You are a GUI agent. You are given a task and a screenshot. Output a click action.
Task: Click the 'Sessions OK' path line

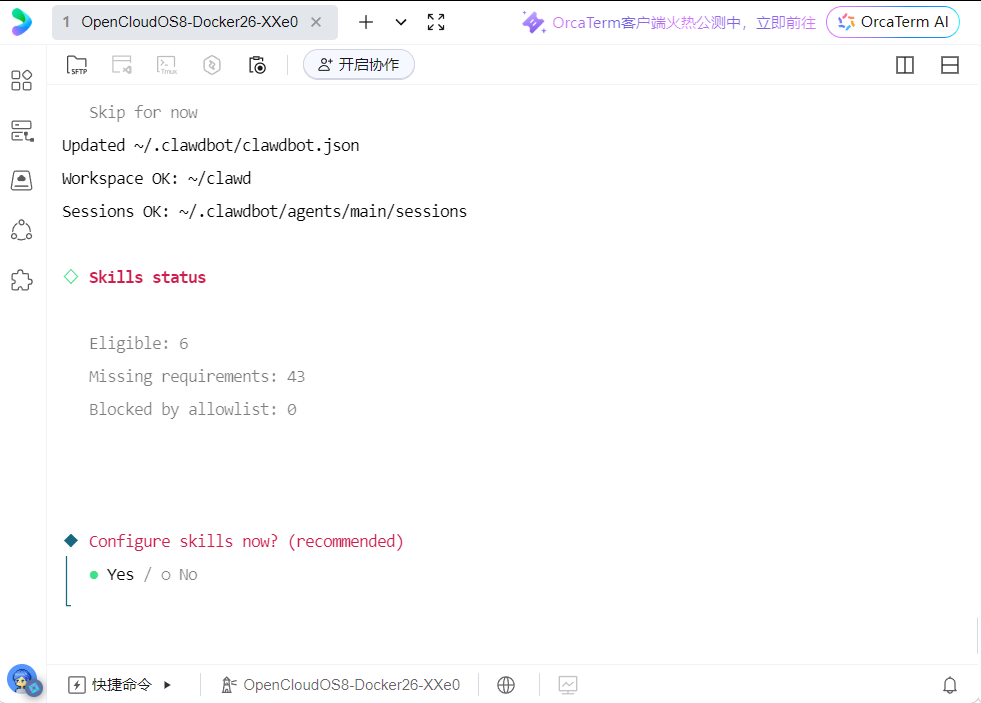pos(264,211)
